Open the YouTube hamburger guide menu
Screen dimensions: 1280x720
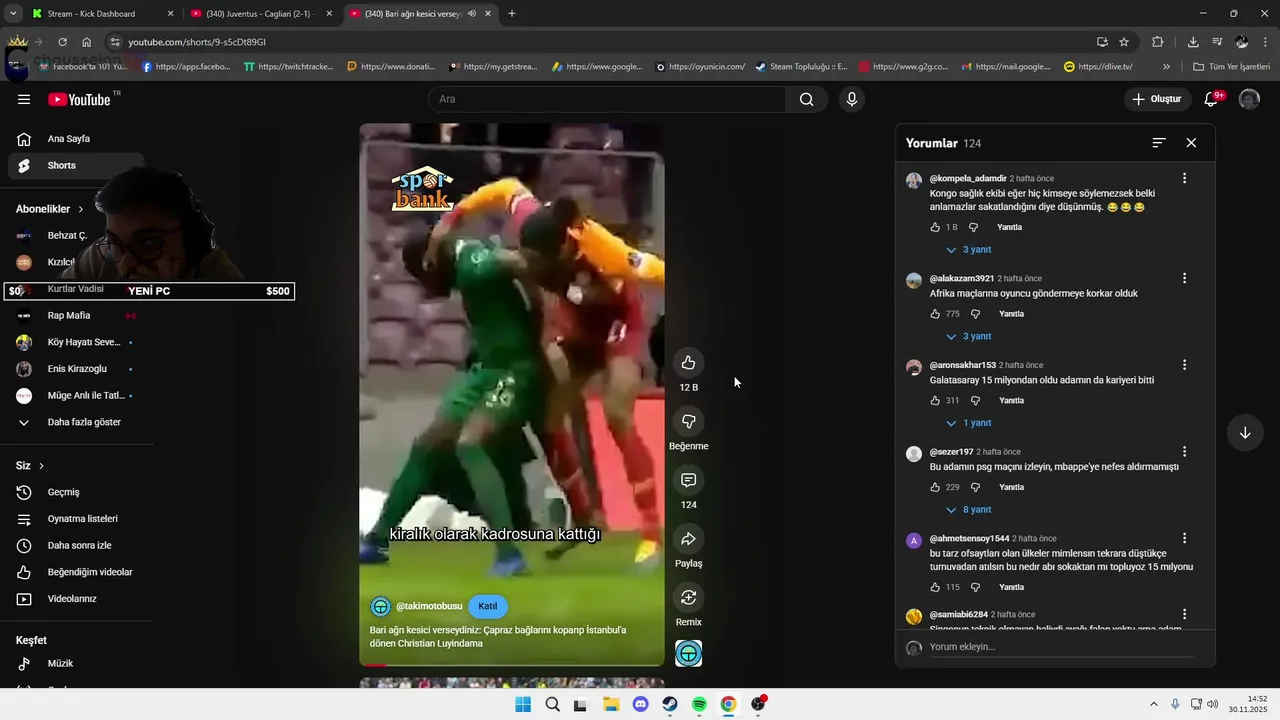(24, 99)
